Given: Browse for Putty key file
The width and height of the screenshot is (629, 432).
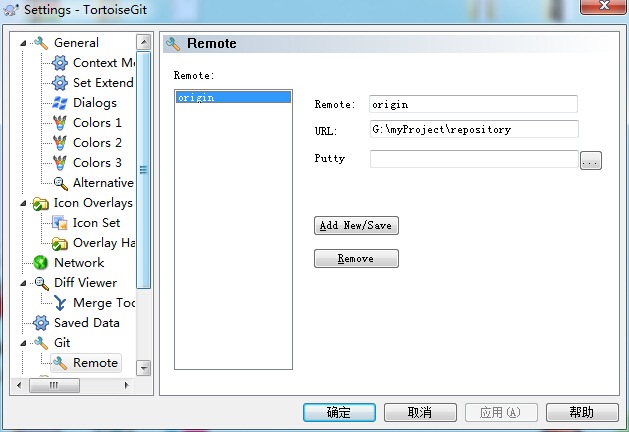Looking at the screenshot, I should coord(591,160).
